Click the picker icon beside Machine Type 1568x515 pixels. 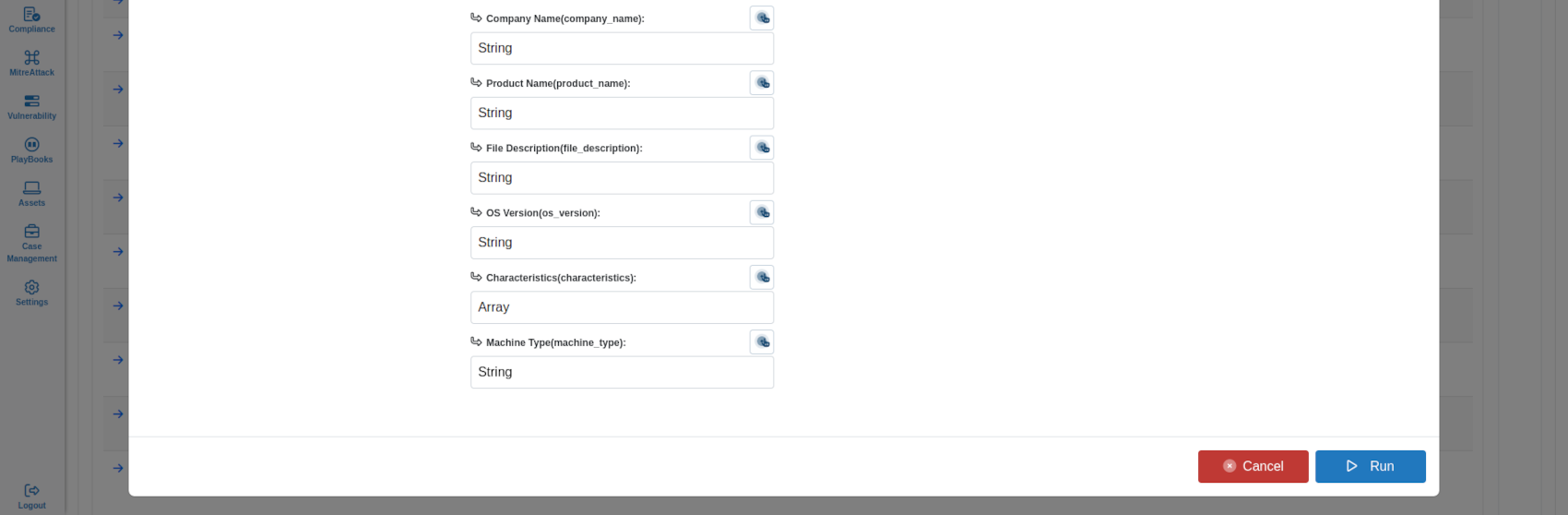762,341
